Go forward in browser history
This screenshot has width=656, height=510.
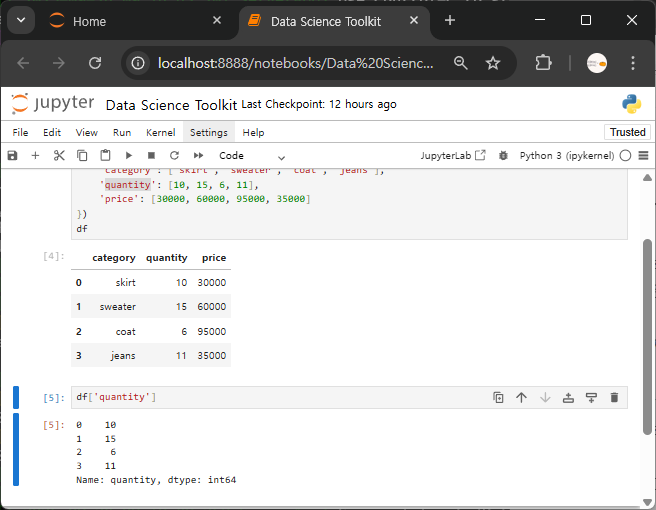tap(59, 63)
